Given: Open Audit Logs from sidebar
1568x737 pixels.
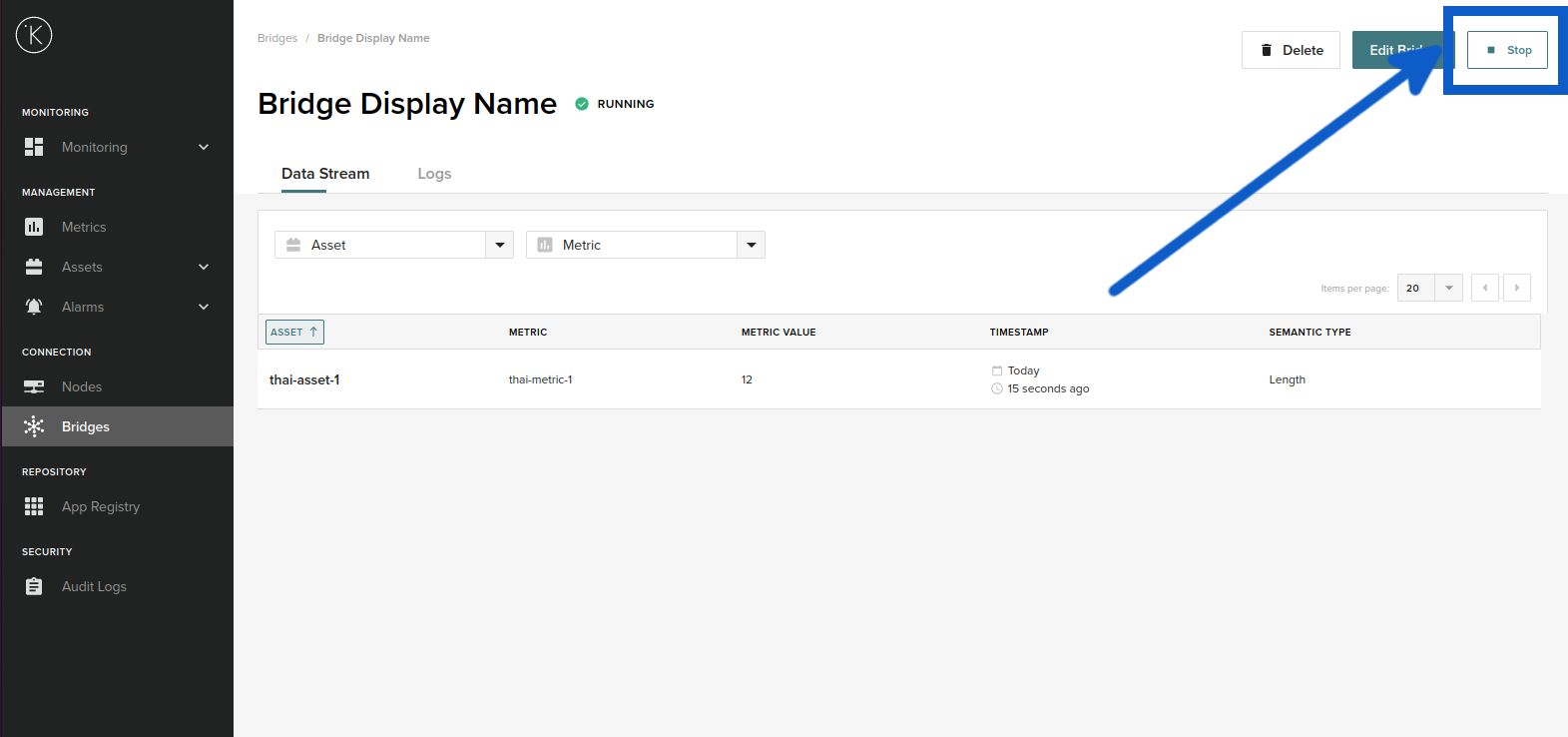Looking at the screenshot, I should coord(94,586).
